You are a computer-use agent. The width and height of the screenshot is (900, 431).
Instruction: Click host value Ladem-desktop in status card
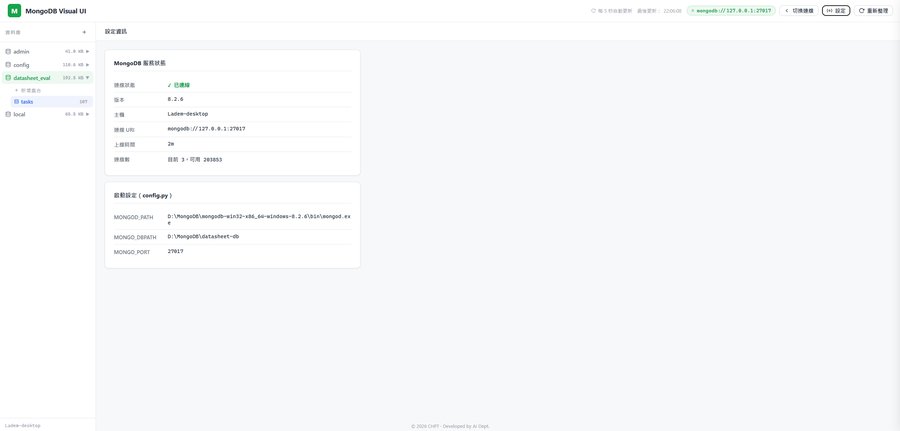click(x=188, y=114)
